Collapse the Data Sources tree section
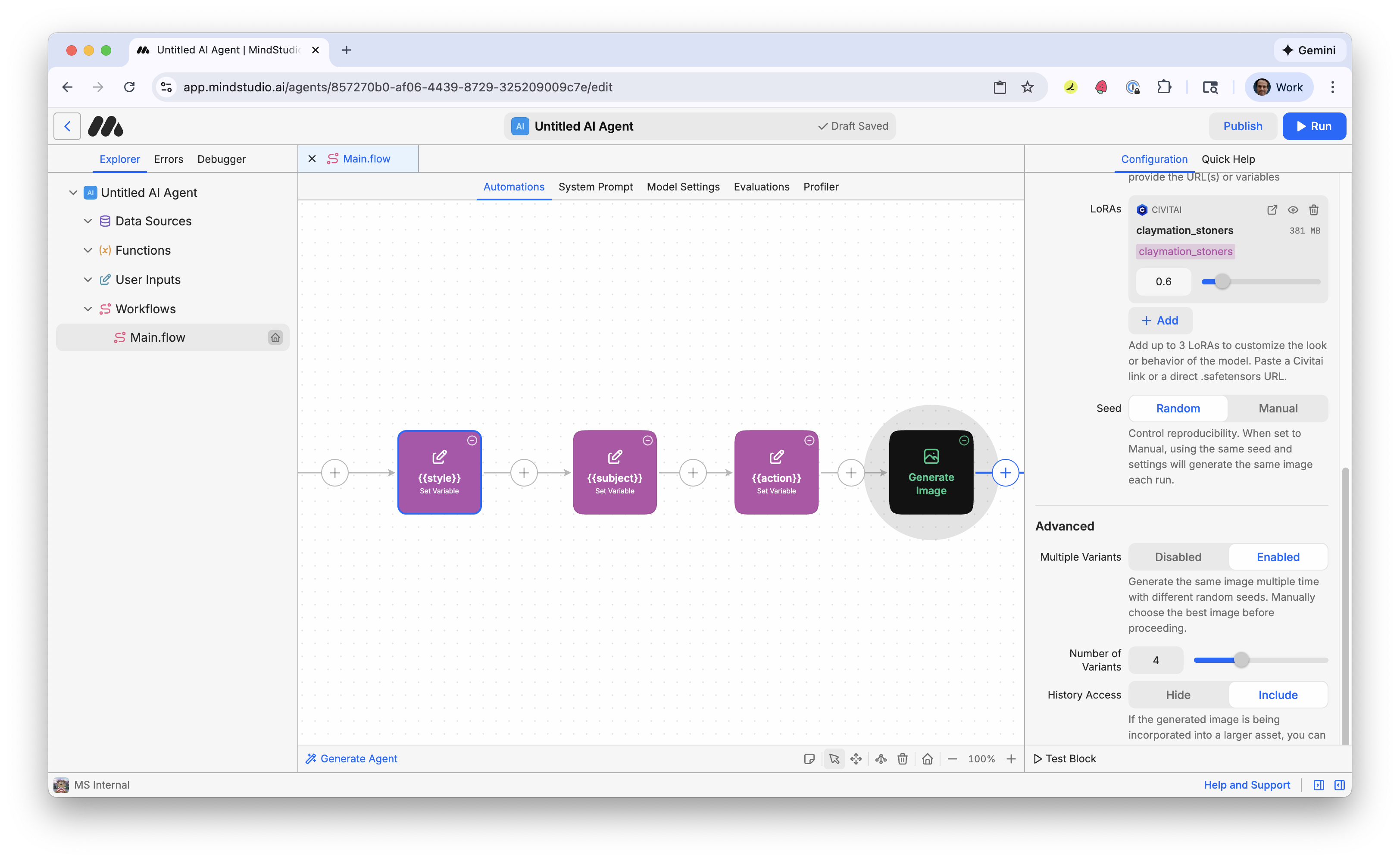Viewport: 1400px width, 861px height. click(87, 221)
